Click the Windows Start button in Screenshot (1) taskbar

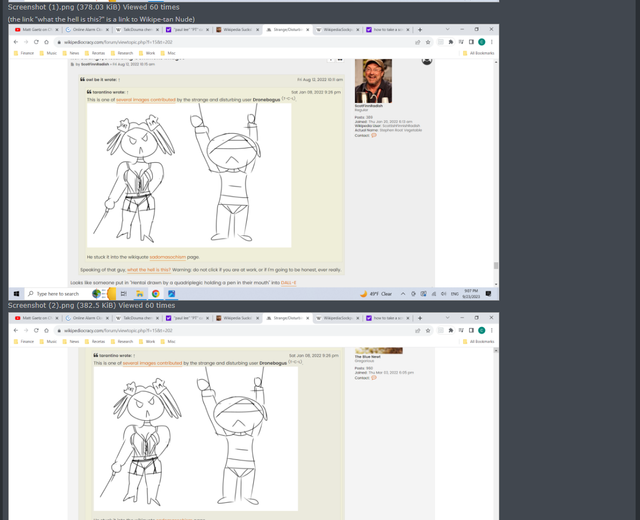coord(16,294)
